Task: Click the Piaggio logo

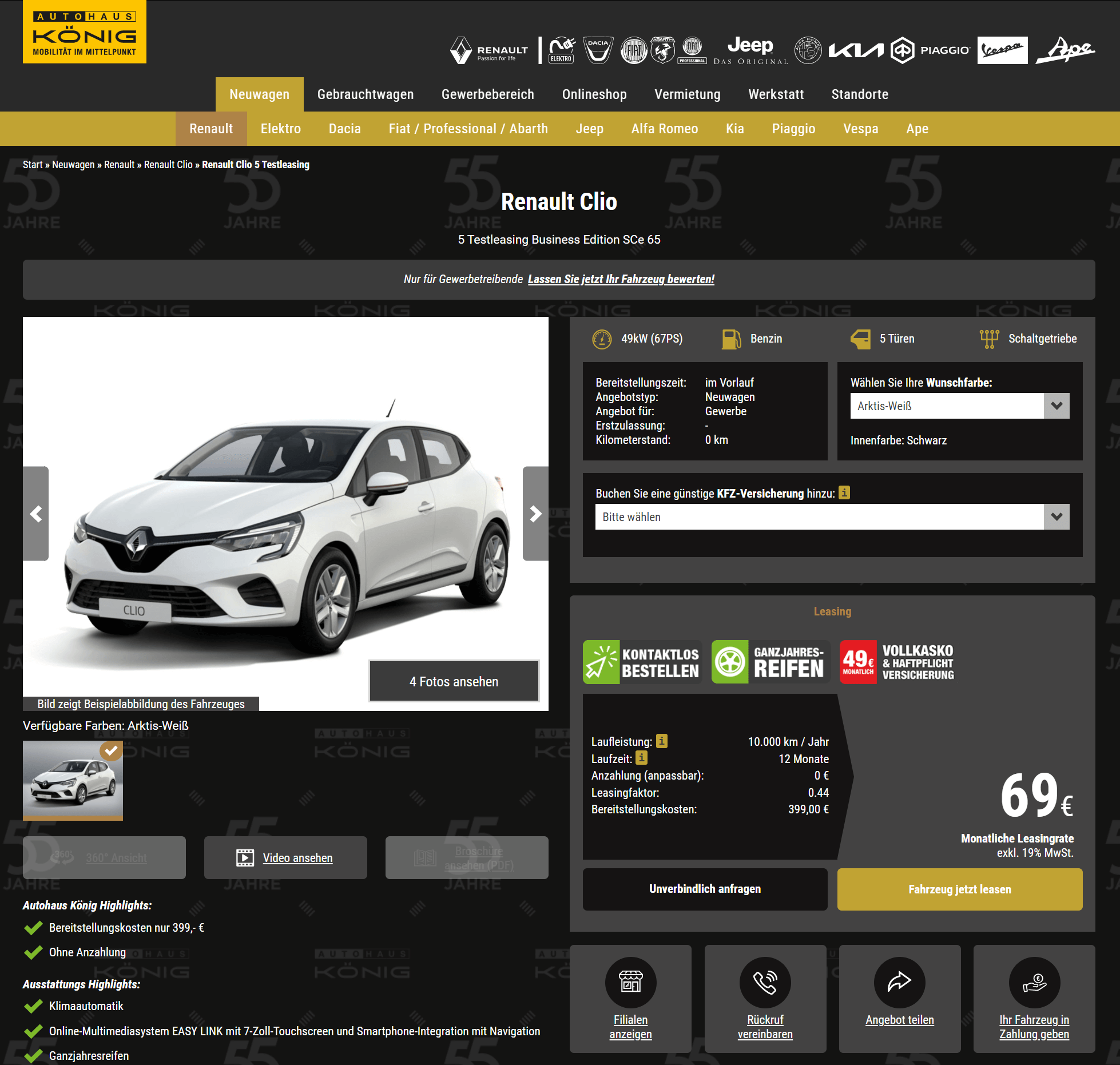Action: pos(931,50)
